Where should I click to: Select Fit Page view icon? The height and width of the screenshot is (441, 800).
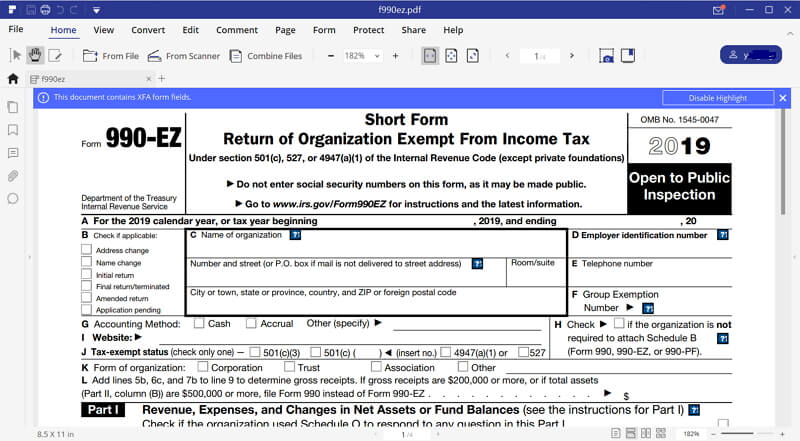452,56
